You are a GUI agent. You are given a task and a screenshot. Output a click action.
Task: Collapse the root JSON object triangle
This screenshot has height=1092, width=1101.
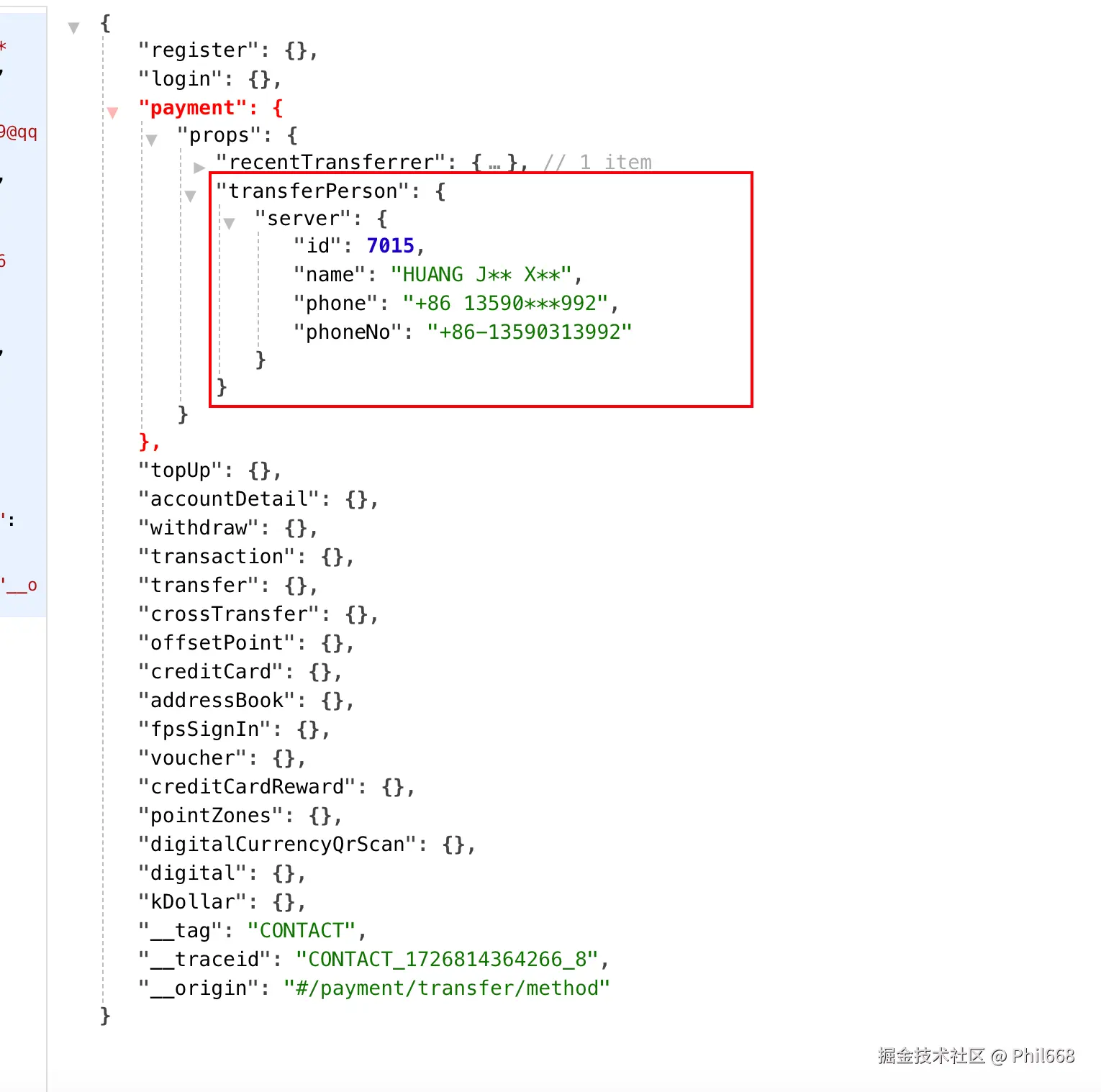[73, 28]
